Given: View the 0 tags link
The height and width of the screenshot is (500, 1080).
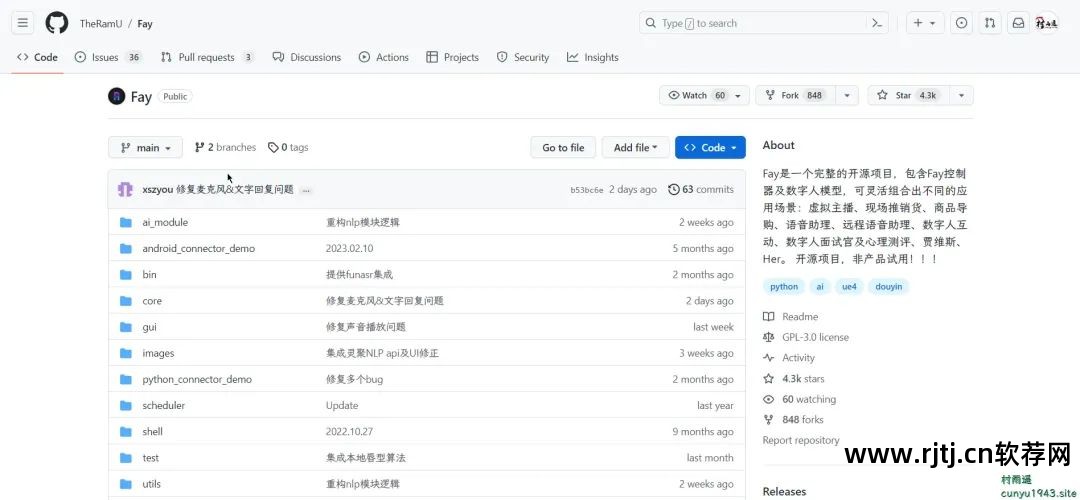Looking at the screenshot, I should pyautogui.click(x=288, y=147).
